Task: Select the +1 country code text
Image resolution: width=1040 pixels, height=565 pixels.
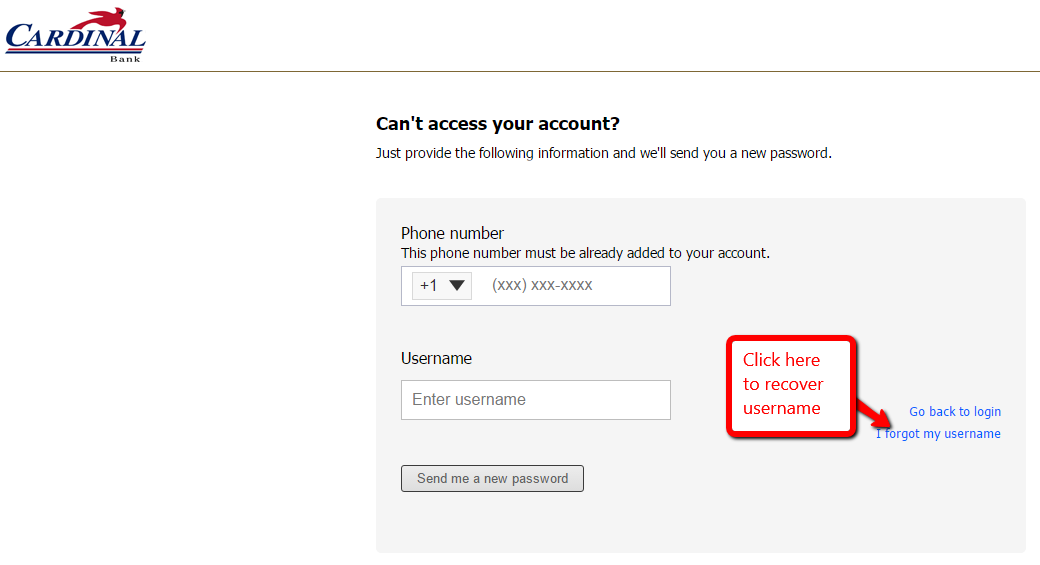Action: point(428,286)
